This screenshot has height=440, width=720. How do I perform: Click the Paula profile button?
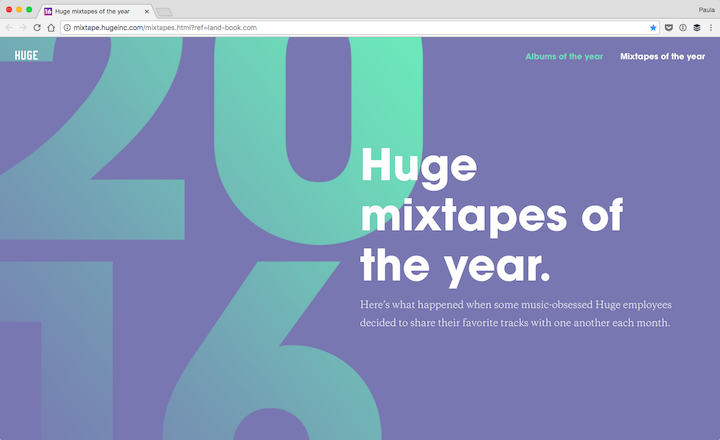[707, 10]
